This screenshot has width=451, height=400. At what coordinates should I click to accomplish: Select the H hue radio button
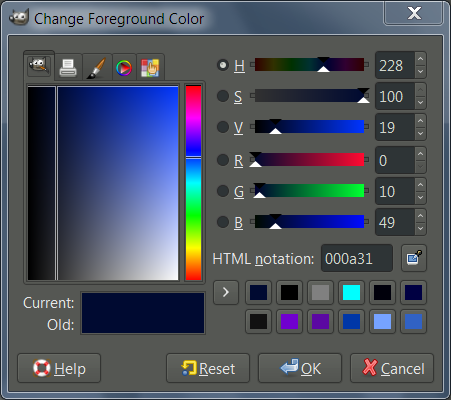coord(223,65)
